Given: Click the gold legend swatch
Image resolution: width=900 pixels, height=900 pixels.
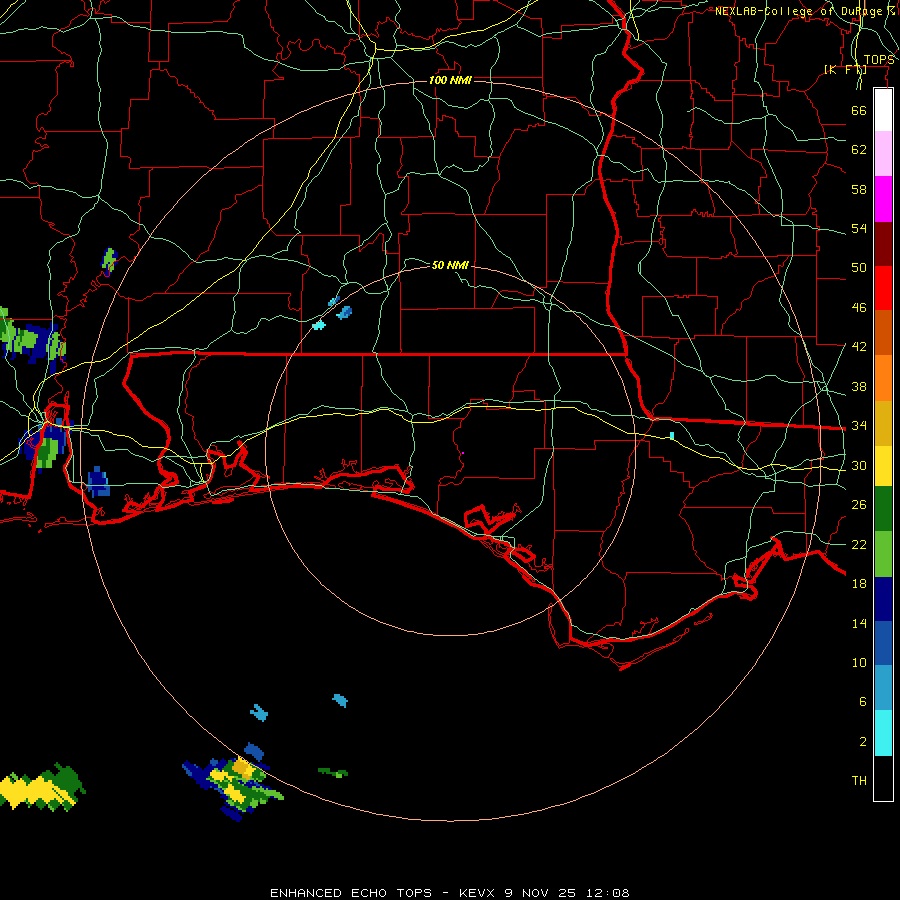Looking at the screenshot, I should tap(883, 423).
